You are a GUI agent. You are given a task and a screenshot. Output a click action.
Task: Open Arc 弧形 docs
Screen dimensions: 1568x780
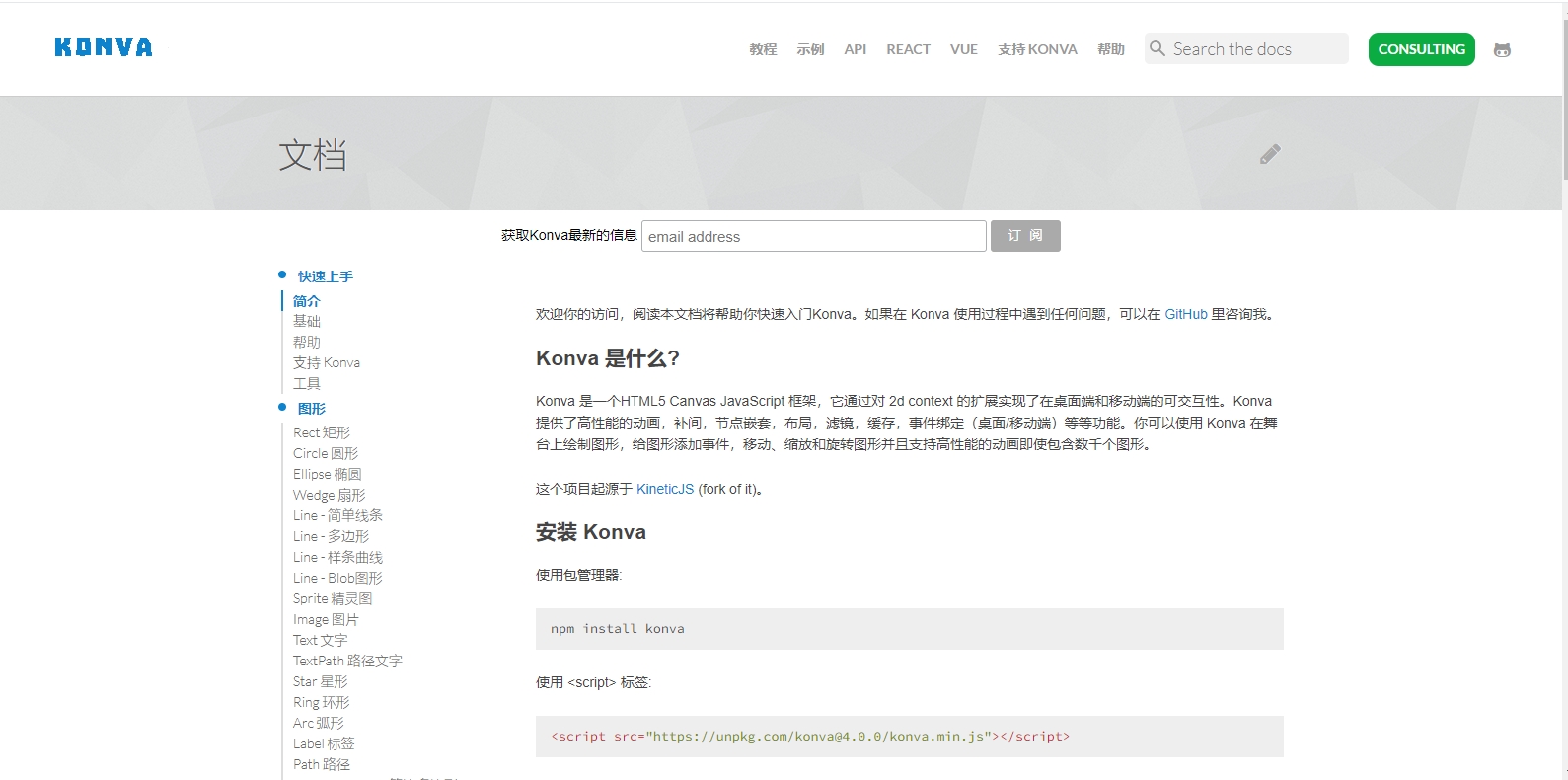click(x=319, y=723)
